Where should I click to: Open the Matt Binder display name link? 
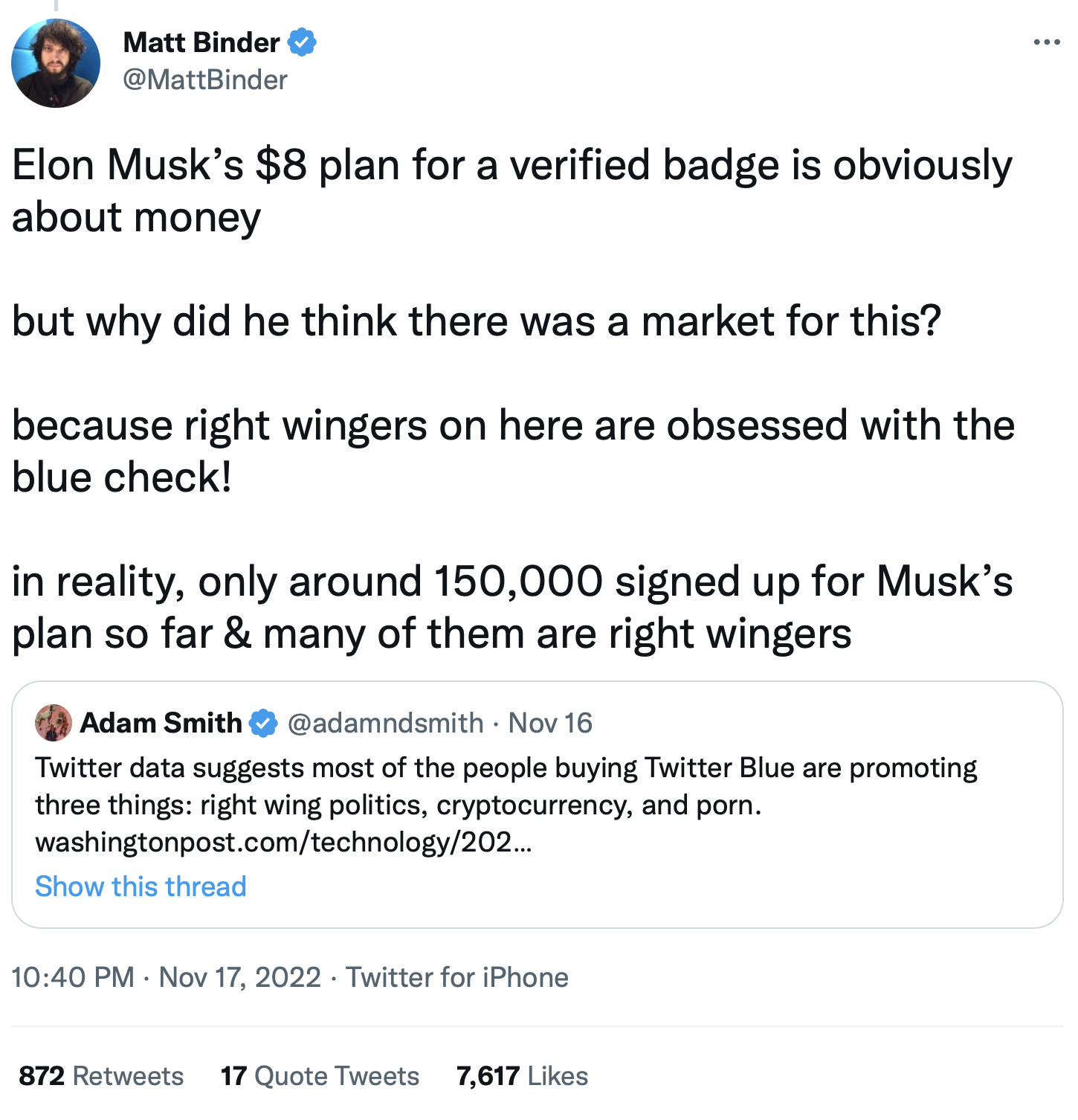pos(201,42)
